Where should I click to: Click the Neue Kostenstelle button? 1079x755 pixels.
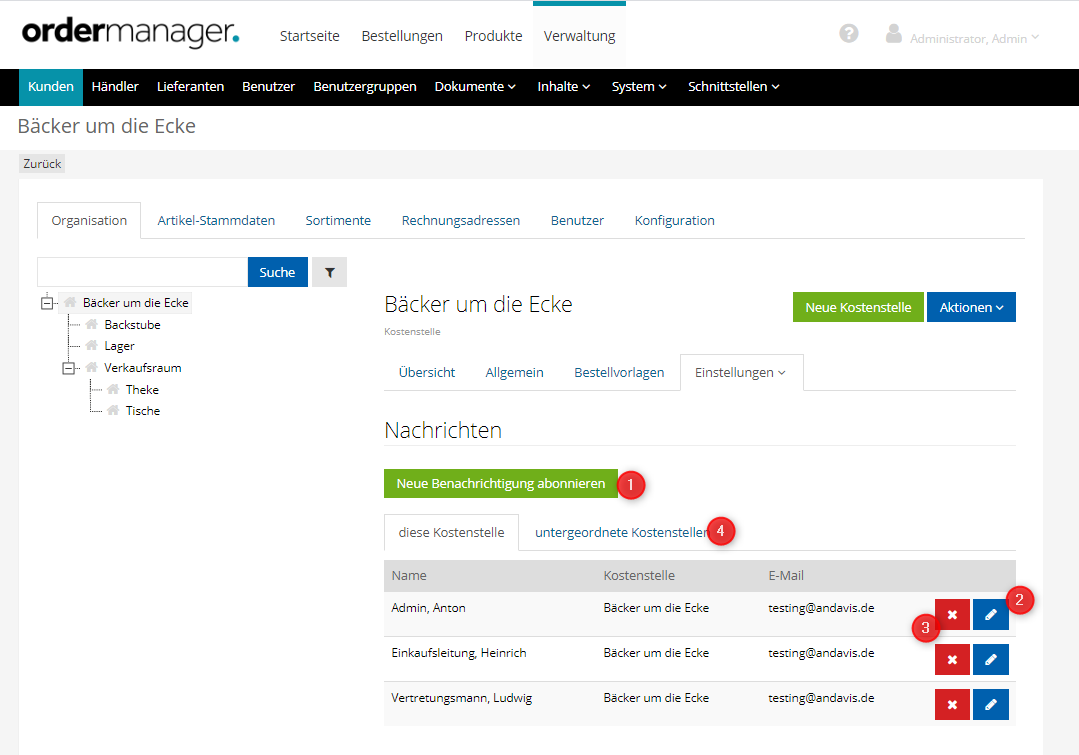[857, 307]
